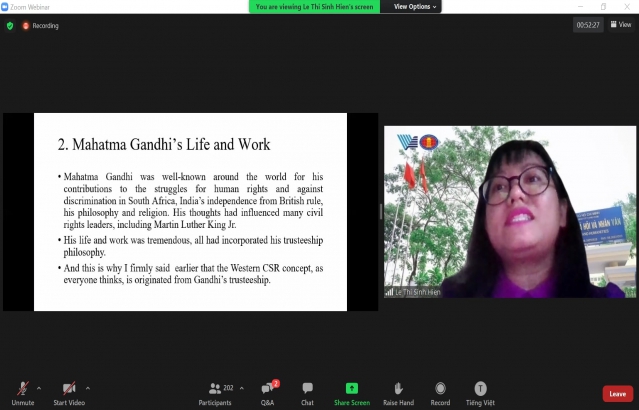639x410 pixels.
Task: Click the speaker's video thumbnail
Action: 510,212
